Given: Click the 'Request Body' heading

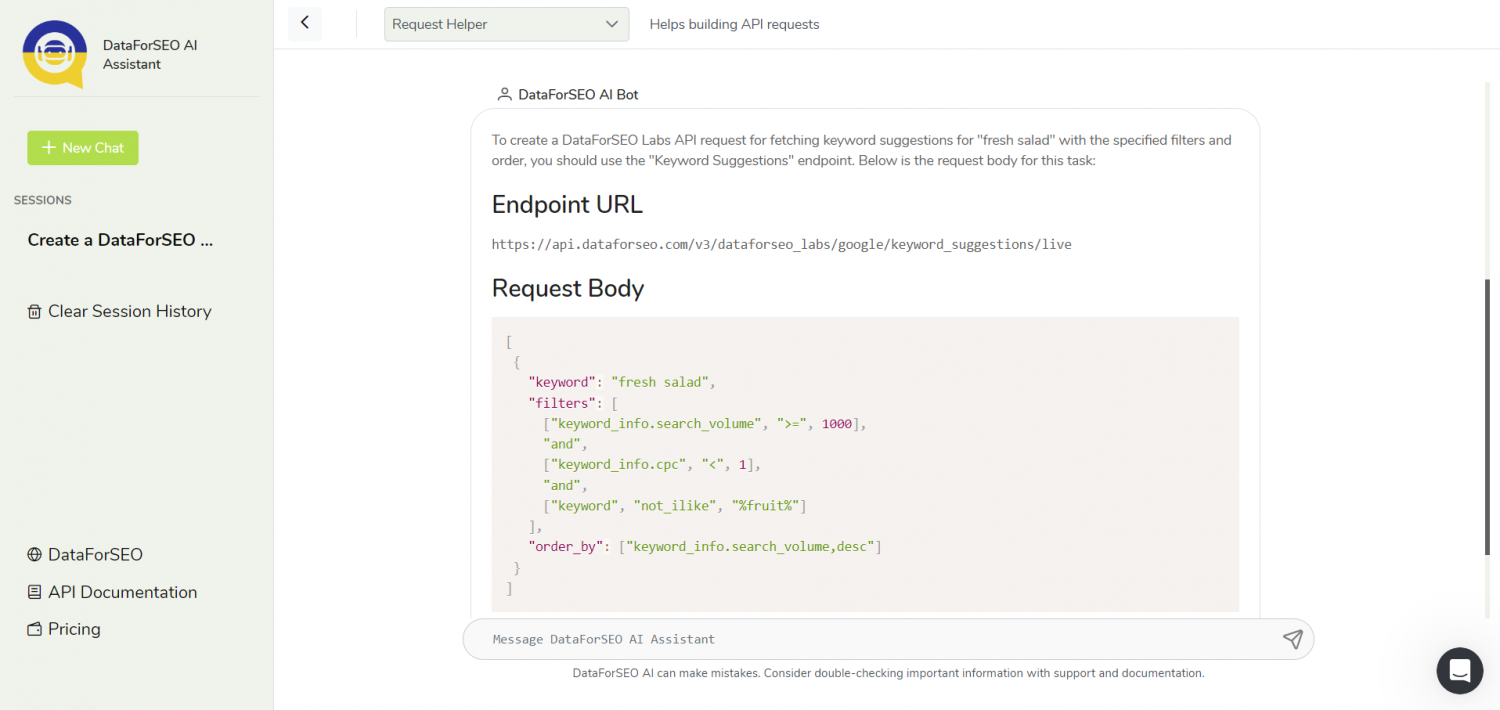Looking at the screenshot, I should point(568,288).
